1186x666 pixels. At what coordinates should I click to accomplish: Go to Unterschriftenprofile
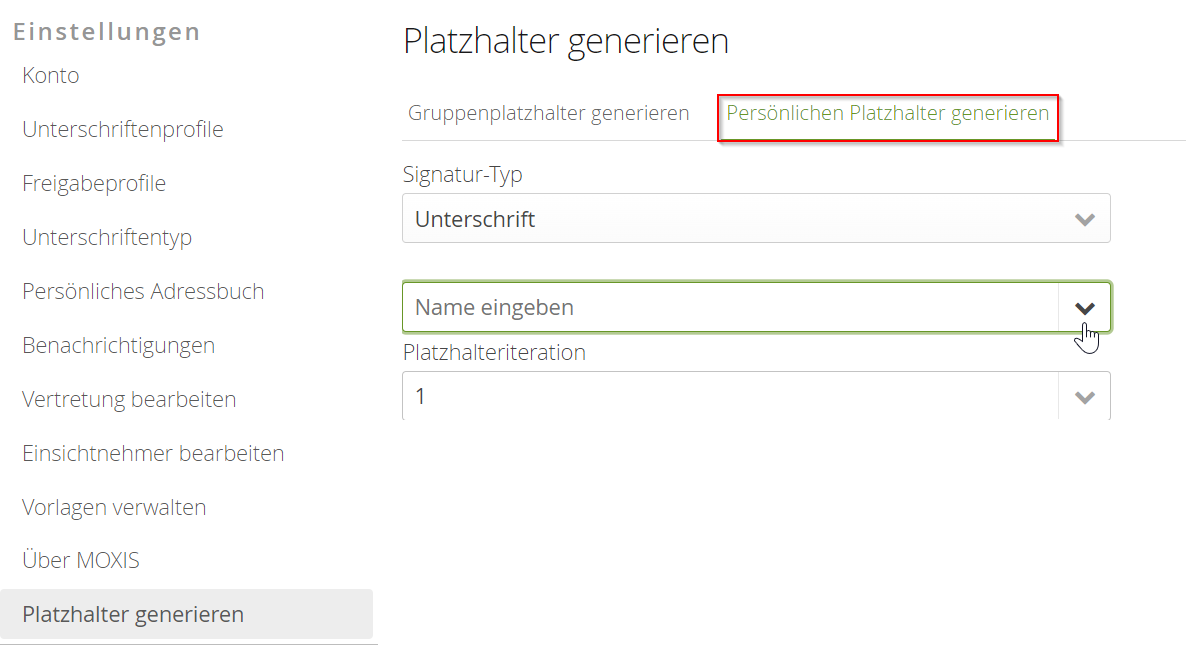(123, 129)
